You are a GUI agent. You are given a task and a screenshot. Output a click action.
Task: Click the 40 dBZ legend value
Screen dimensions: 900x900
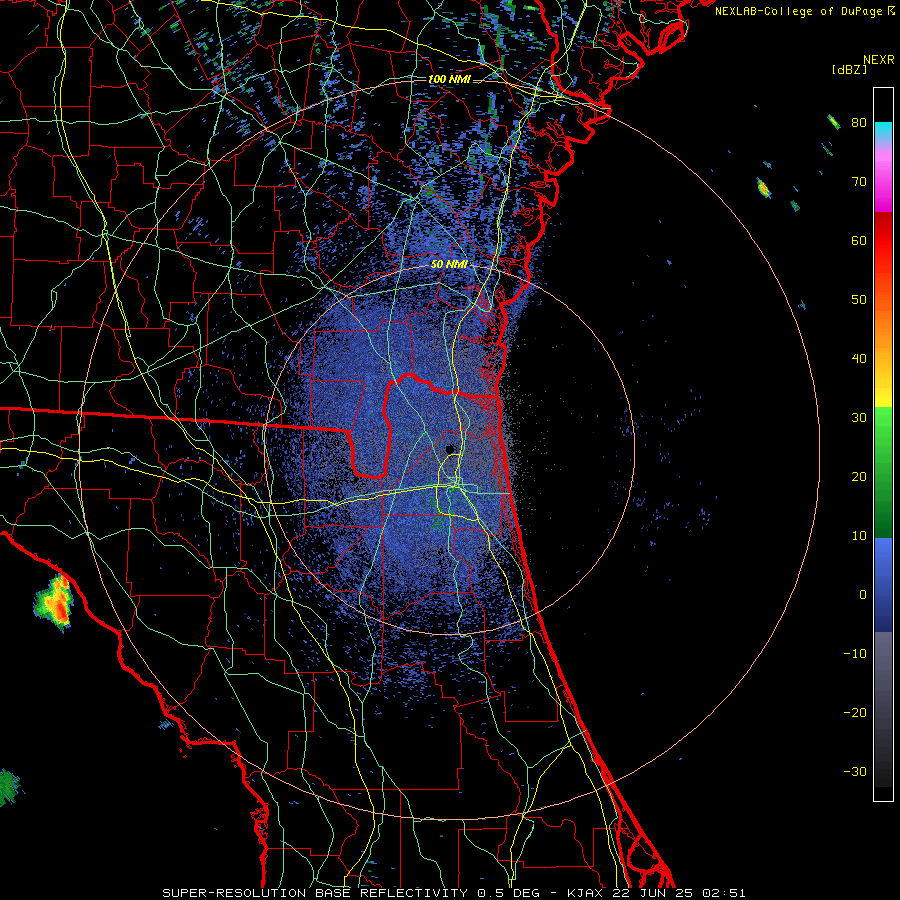click(x=859, y=359)
